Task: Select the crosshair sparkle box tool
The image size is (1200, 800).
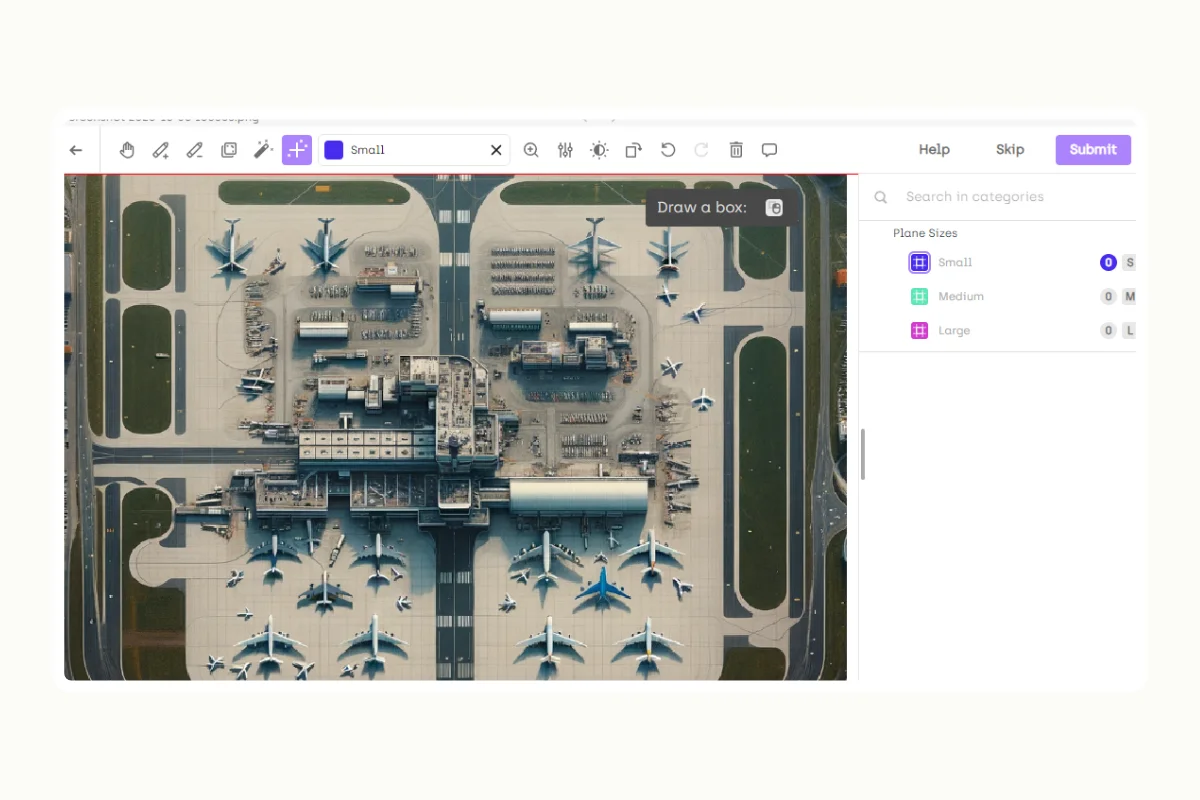Action: coord(297,150)
